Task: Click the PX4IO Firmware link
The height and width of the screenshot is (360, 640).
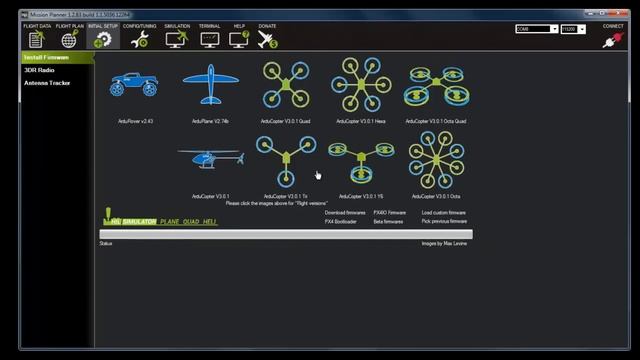Action: click(389, 213)
